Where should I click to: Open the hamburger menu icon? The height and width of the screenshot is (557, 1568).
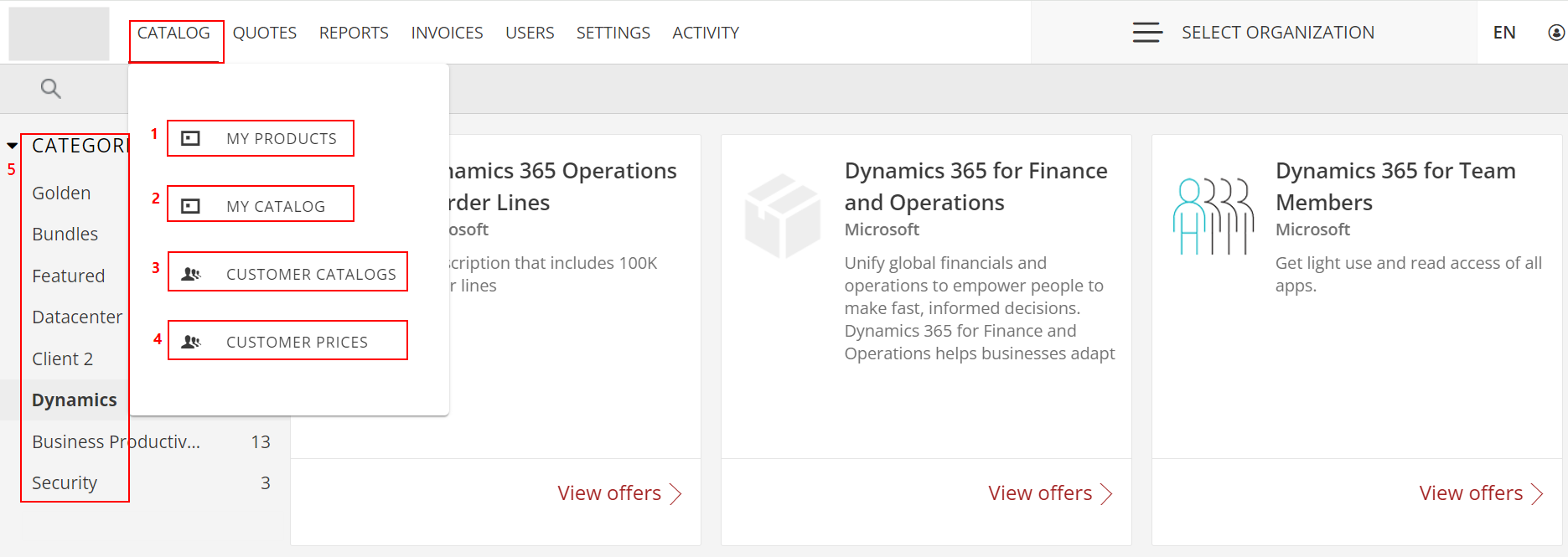1147,33
